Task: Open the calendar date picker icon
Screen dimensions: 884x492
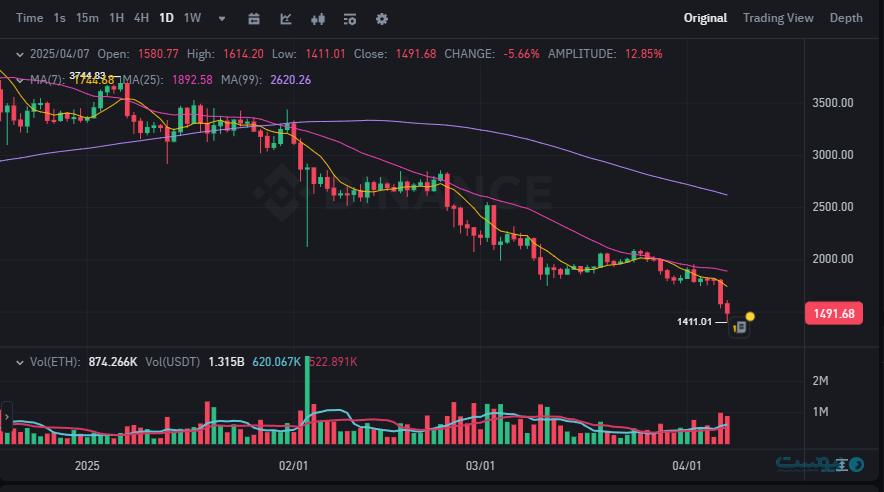Action: coord(254,18)
